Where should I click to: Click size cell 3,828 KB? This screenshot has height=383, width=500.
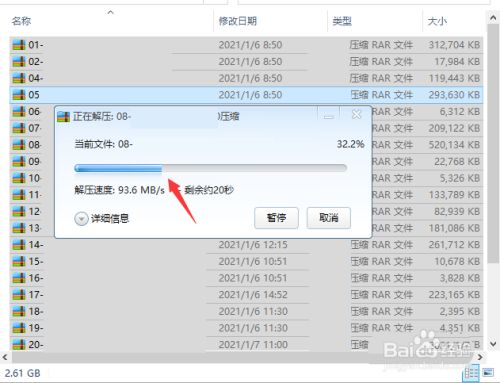tap(460, 278)
